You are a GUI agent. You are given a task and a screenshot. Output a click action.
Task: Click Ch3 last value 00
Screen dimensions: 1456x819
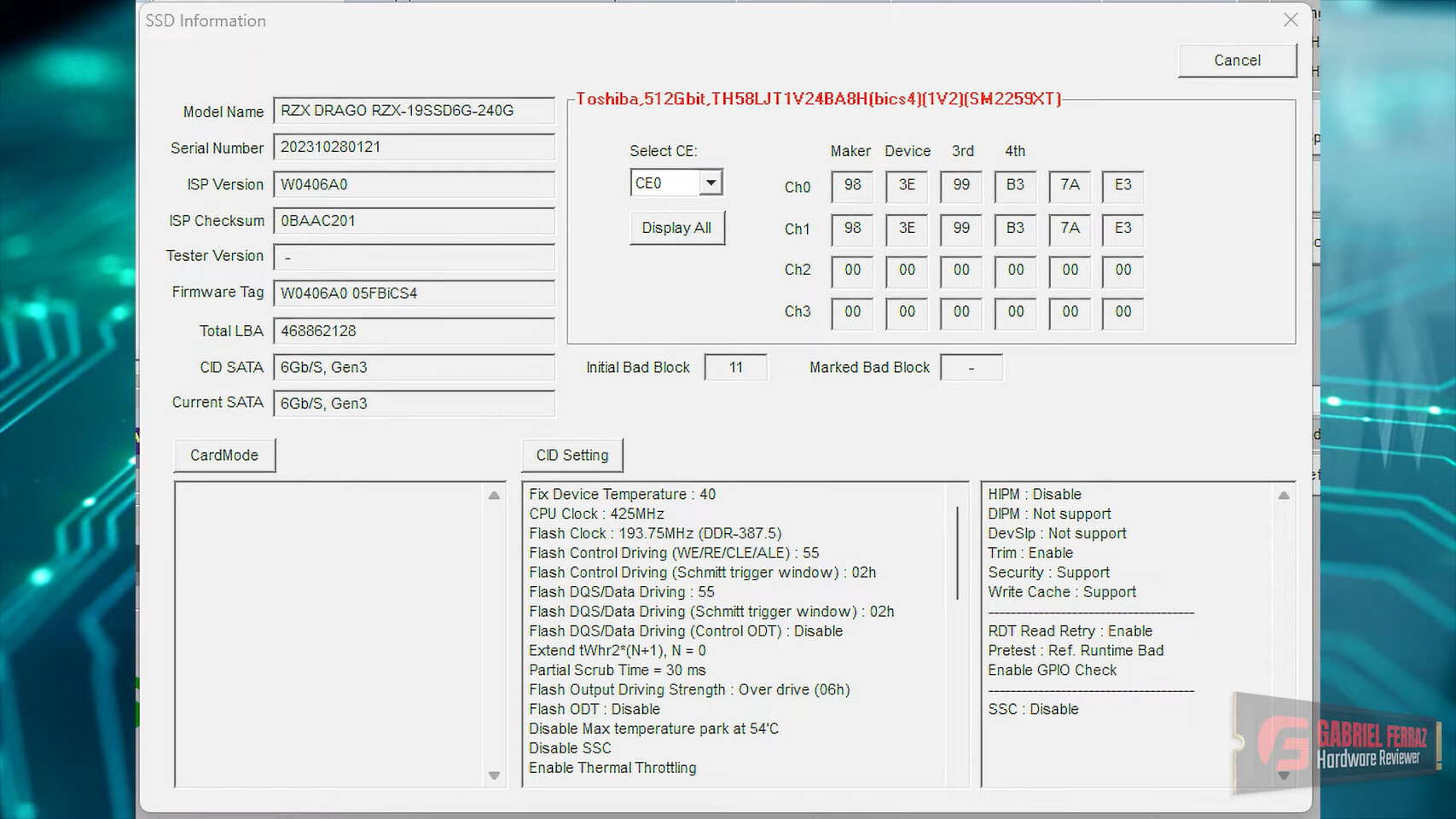click(x=1123, y=312)
